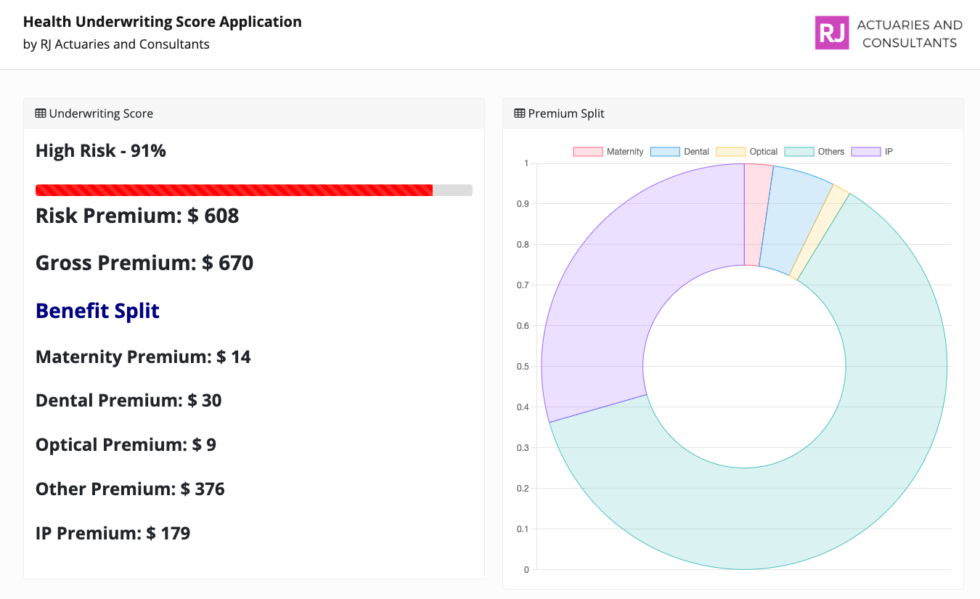Image resolution: width=980 pixels, height=599 pixels.
Task: Click the Underwriting Score panel header label
Action: tap(101, 114)
